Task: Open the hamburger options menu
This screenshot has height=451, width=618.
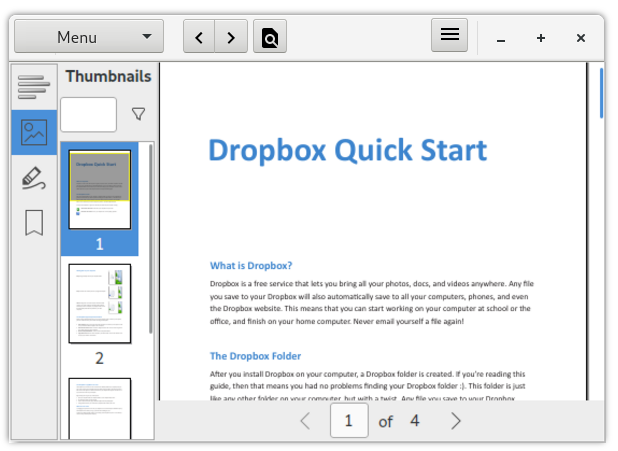Action: [x=449, y=35]
